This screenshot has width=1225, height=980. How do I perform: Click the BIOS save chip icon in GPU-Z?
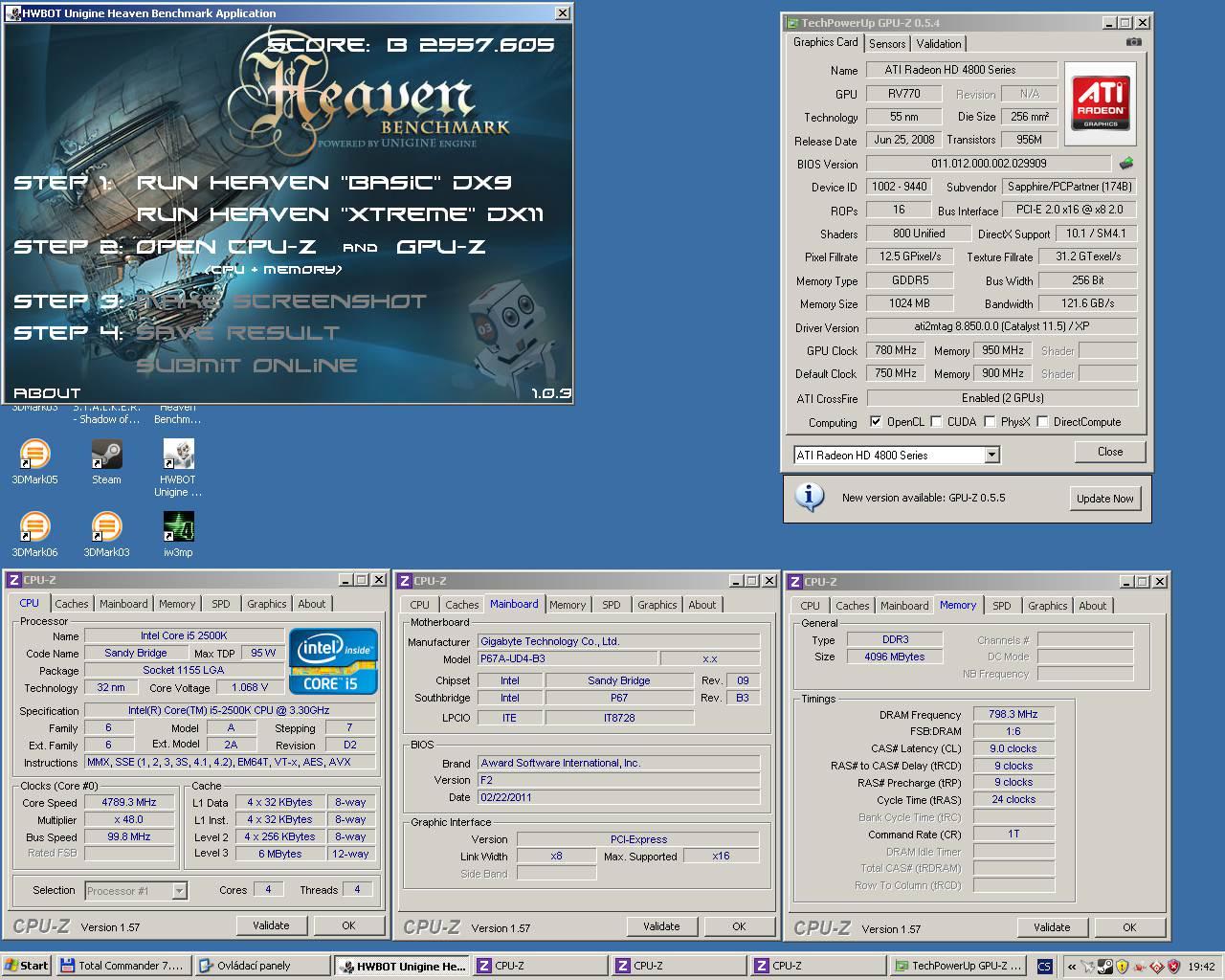pyautogui.click(x=1126, y=164)
